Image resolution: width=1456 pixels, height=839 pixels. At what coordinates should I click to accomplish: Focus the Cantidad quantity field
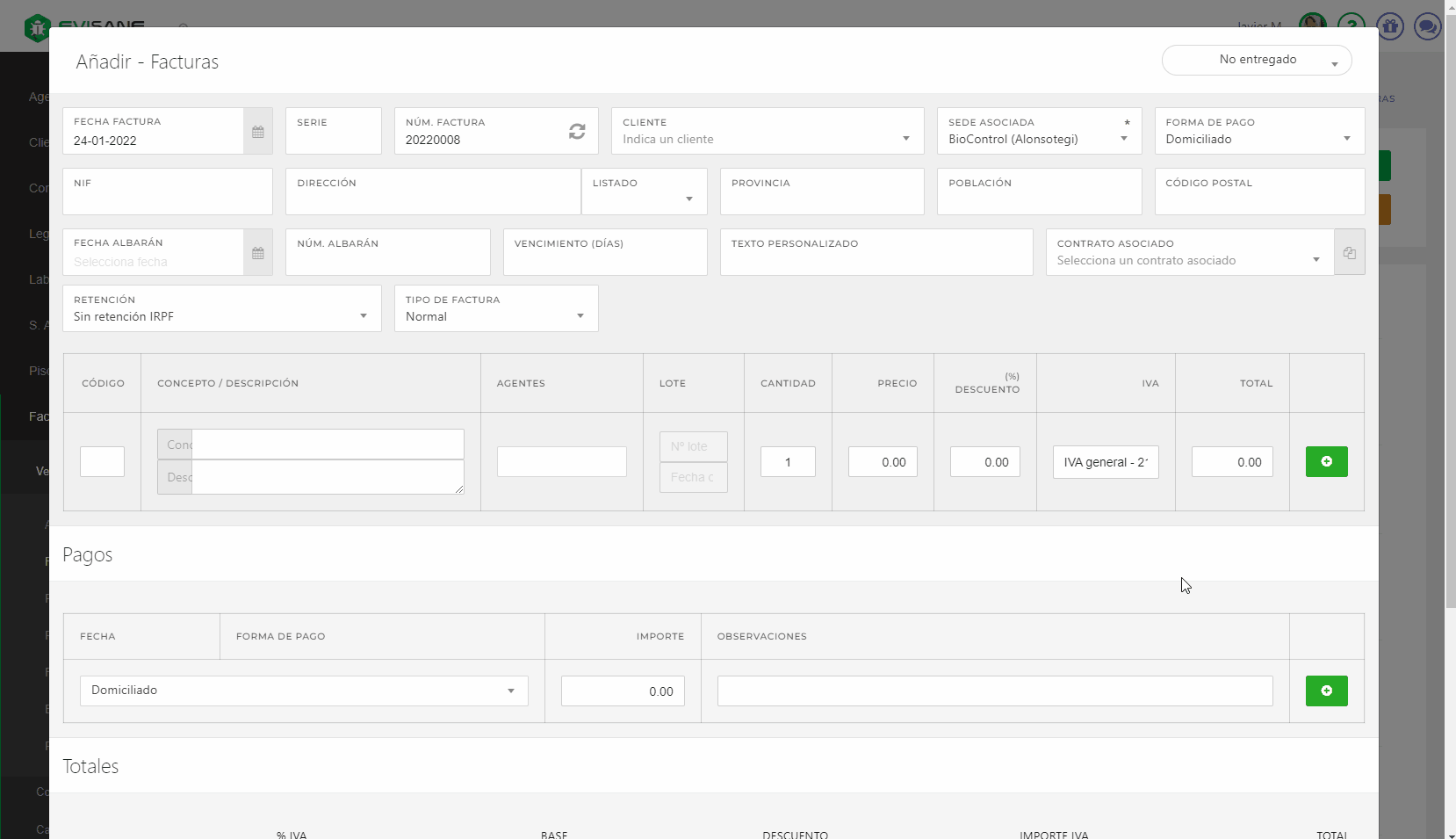(x=788, y=462)
